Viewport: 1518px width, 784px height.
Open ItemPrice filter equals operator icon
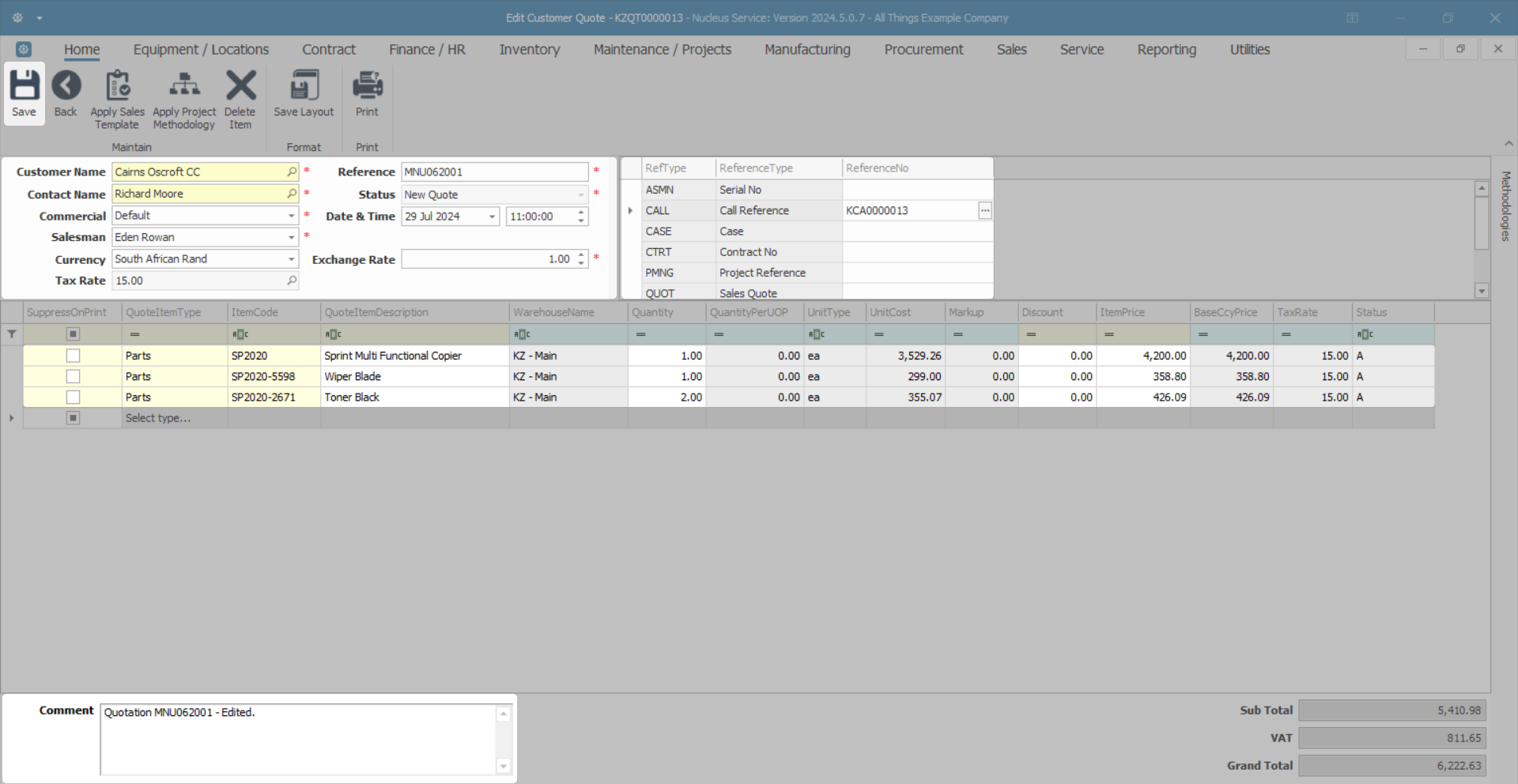tap(1109, 334)
